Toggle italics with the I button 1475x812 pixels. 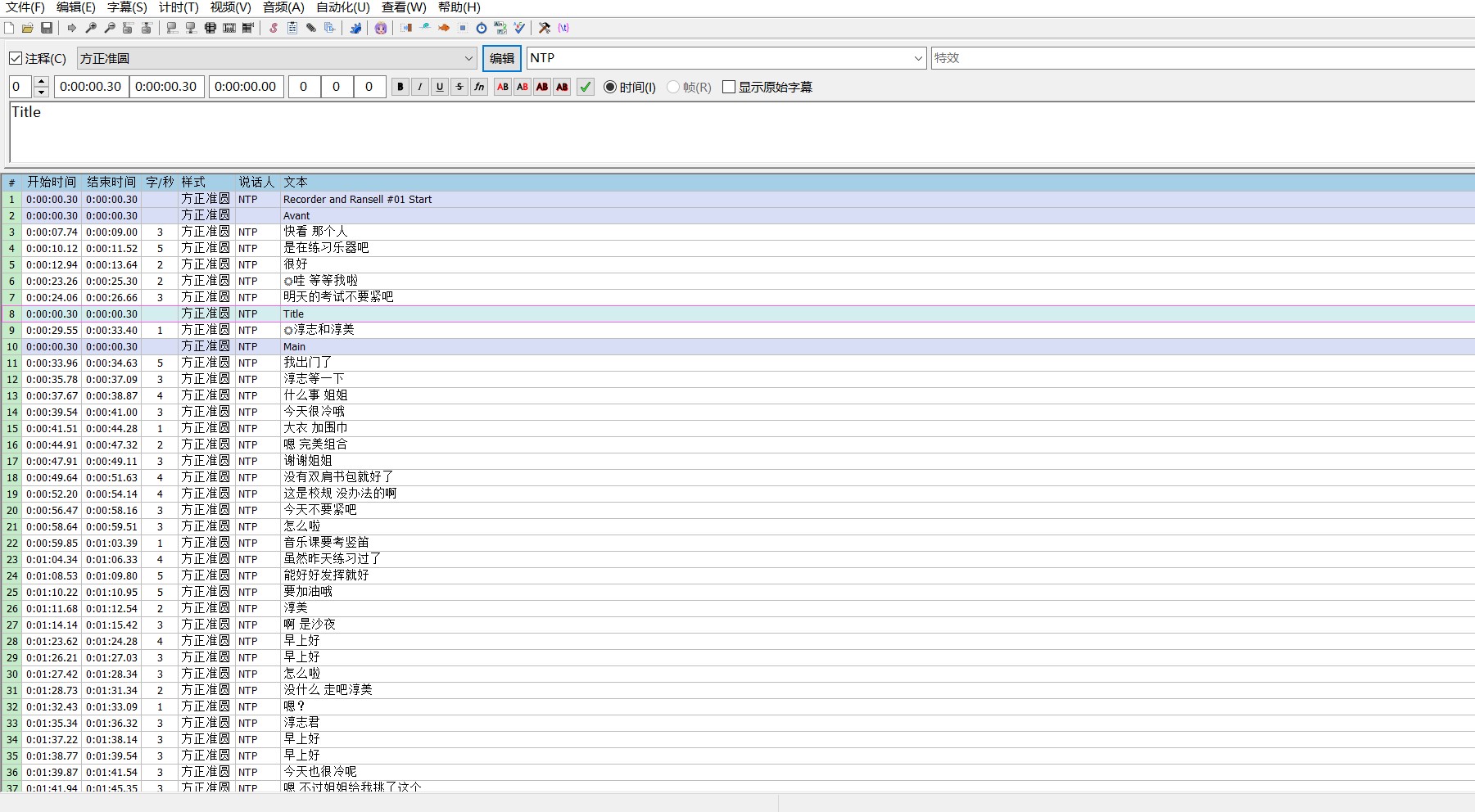(x=420, y=87)
